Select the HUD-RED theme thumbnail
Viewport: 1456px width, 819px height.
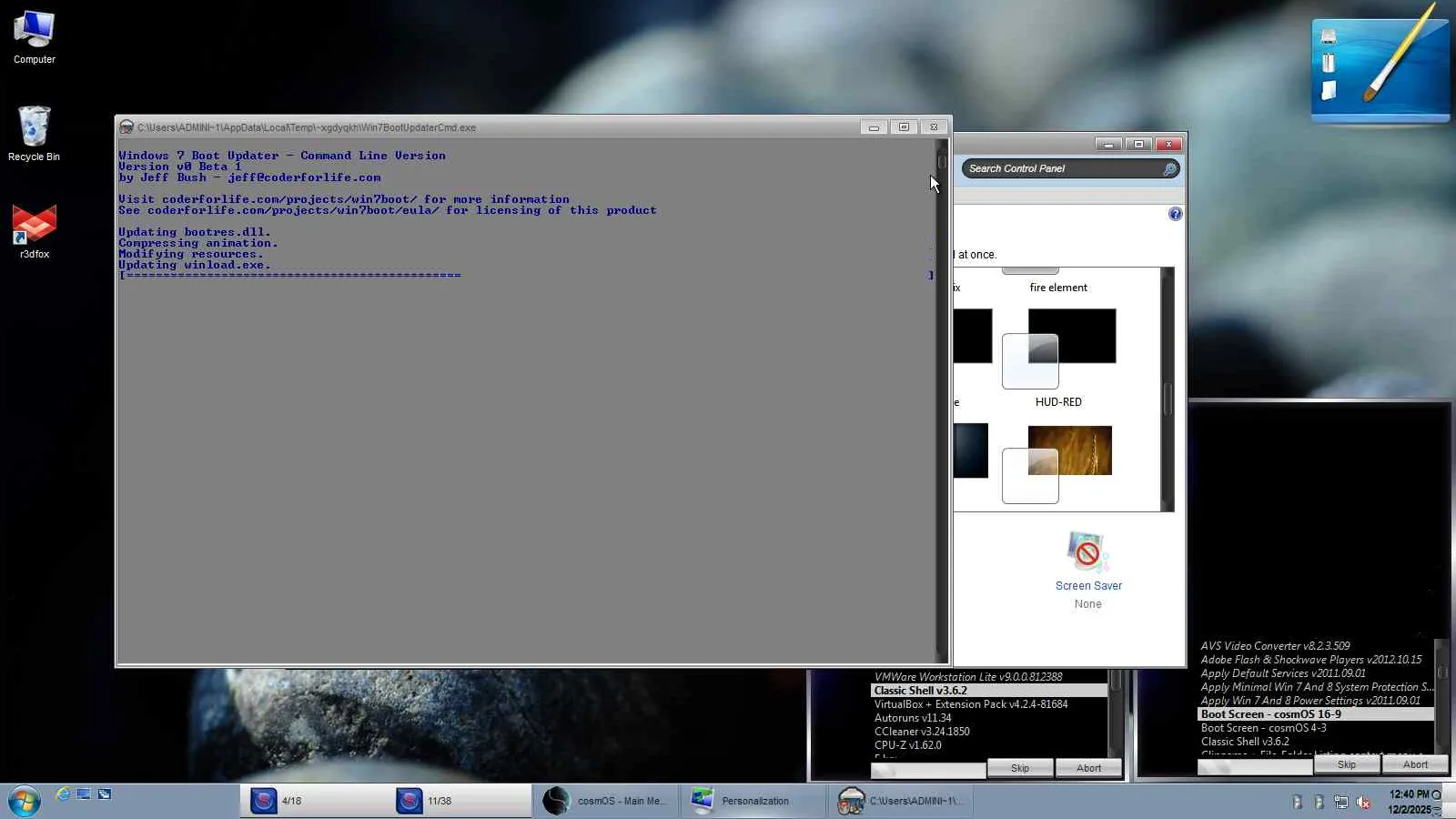click(x=1059, y=349)
